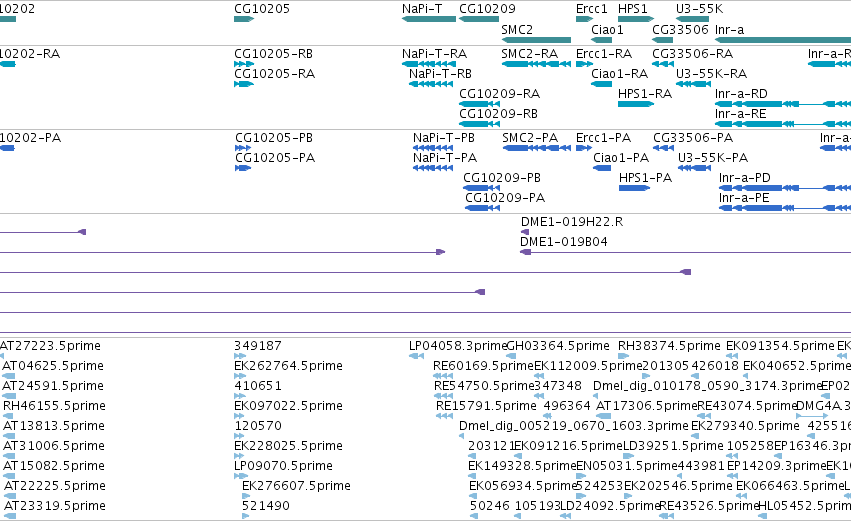Open the SMC2-PA protein feature
The image size is (851, 521).
(536, 148)
